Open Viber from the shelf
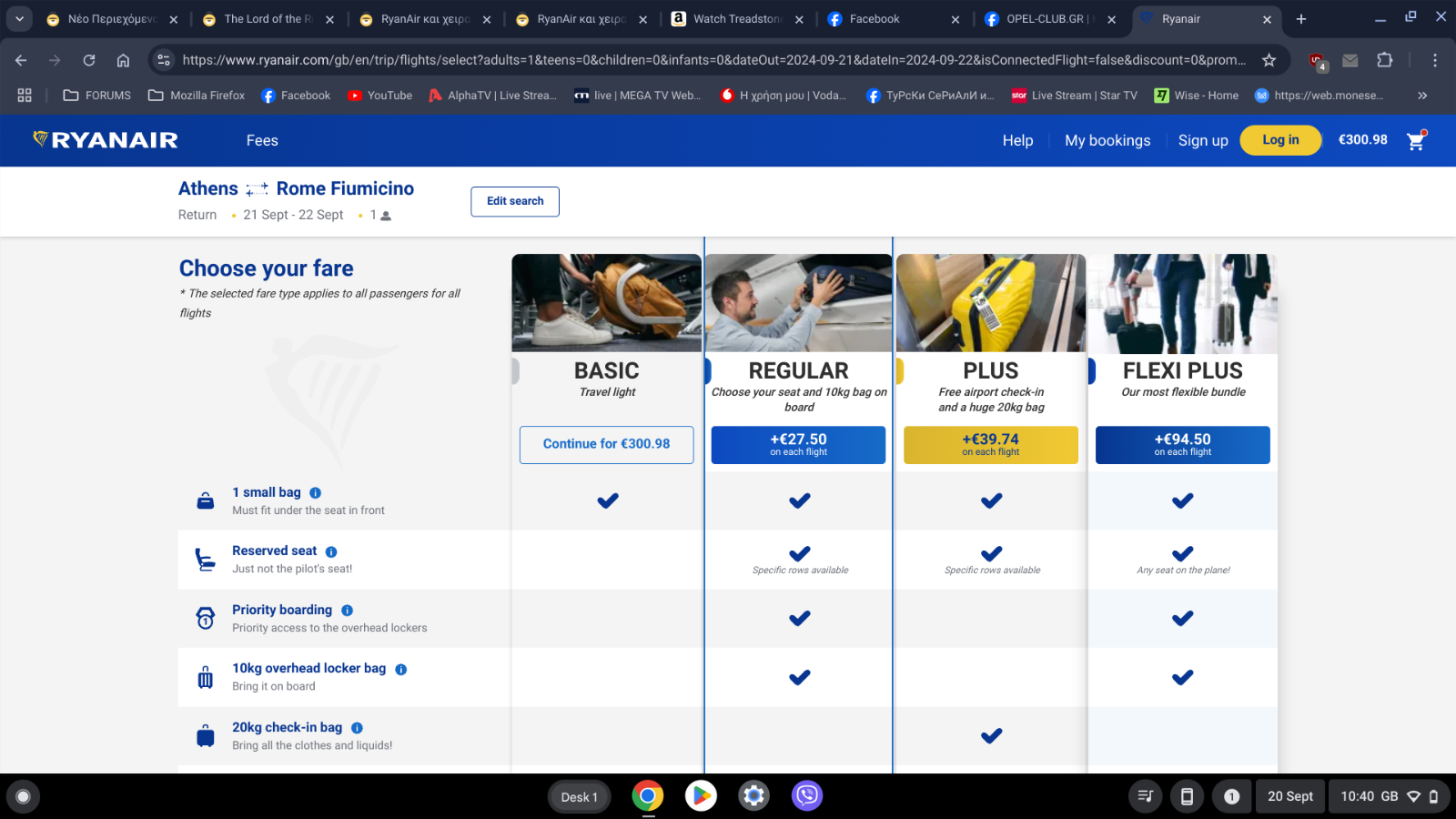Screen dimensions: 1456x819 click(x=806, y=796)
